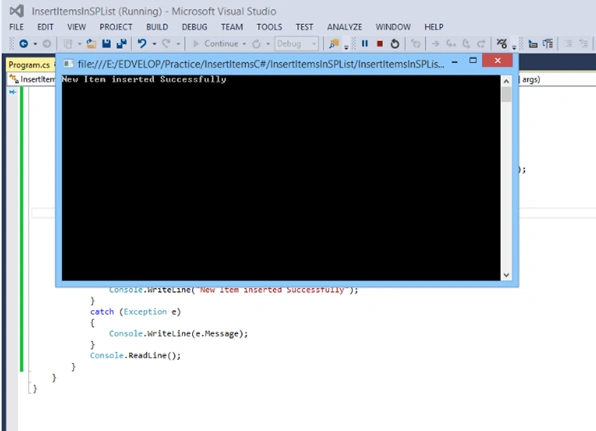
Task: Open the BUILD menu
Action: (x=157, y=27)
